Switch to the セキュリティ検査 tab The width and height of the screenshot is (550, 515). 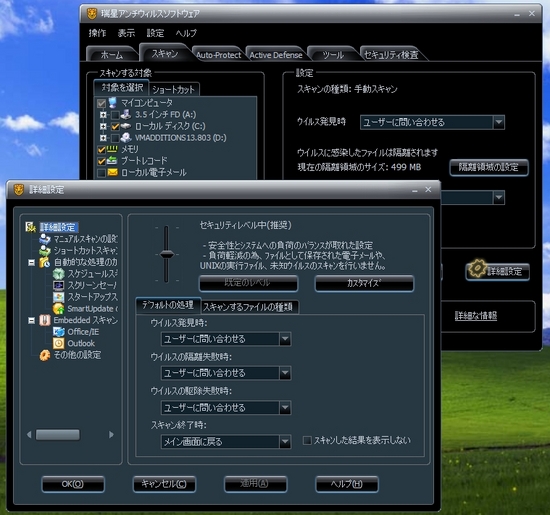pyautogui.click(x=391, y=55)
